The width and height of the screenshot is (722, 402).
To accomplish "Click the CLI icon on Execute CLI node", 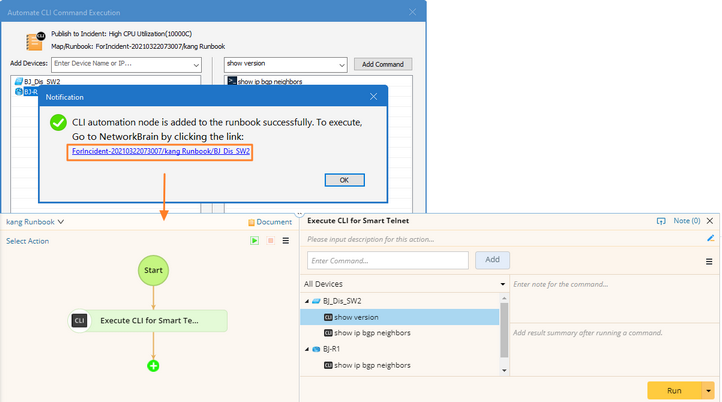I will coord(79,320).
